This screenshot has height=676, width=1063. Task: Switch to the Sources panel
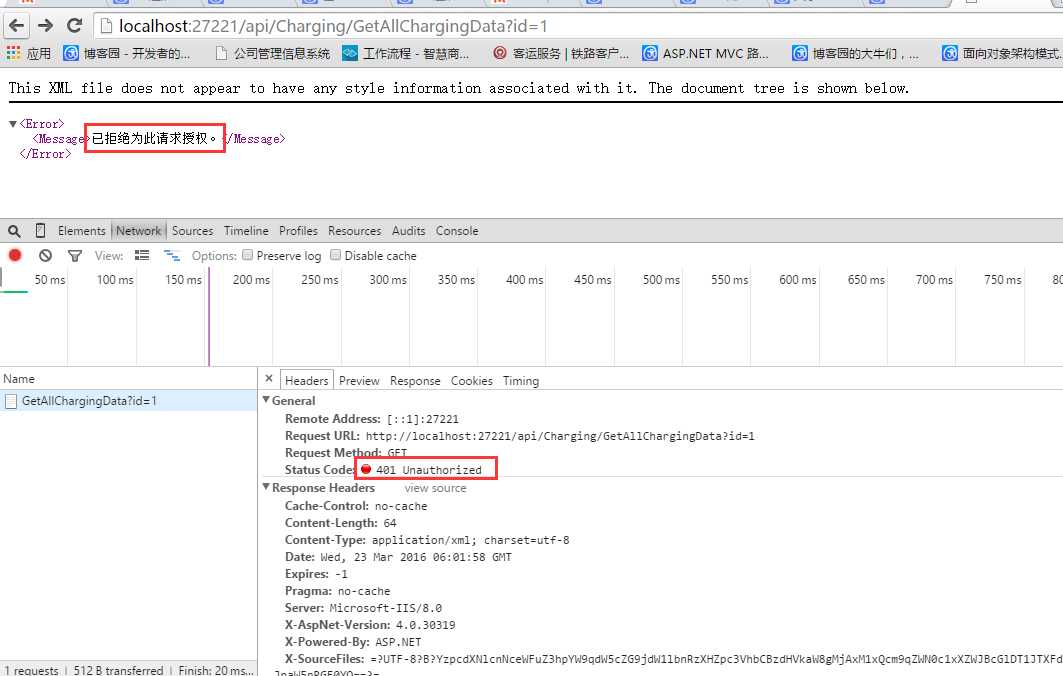click(x=193, y=231)
